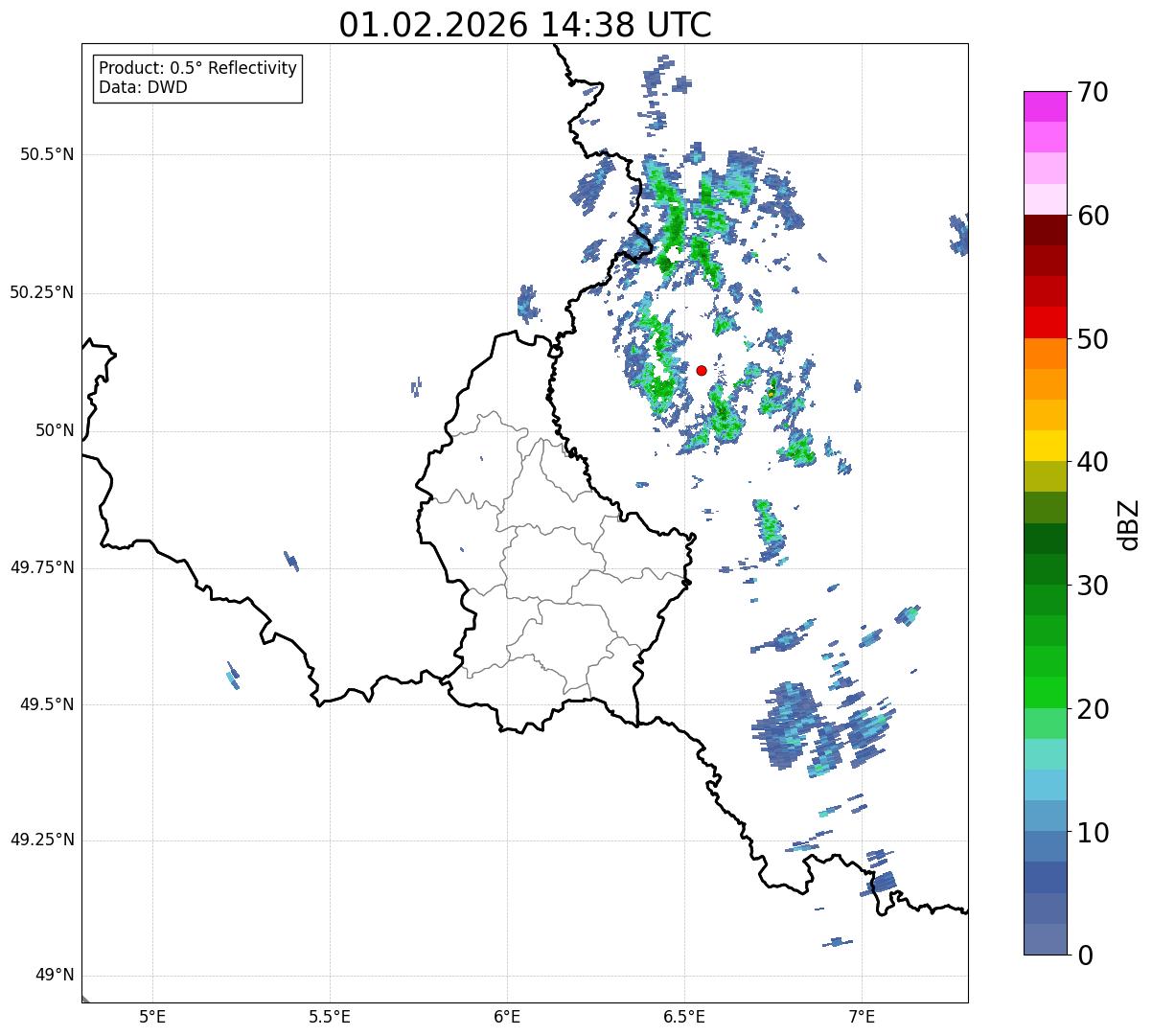This screenshot has height=1036, width=1152.
Task: Click the 5.5°E longitude label
Action: (330, 1017)
